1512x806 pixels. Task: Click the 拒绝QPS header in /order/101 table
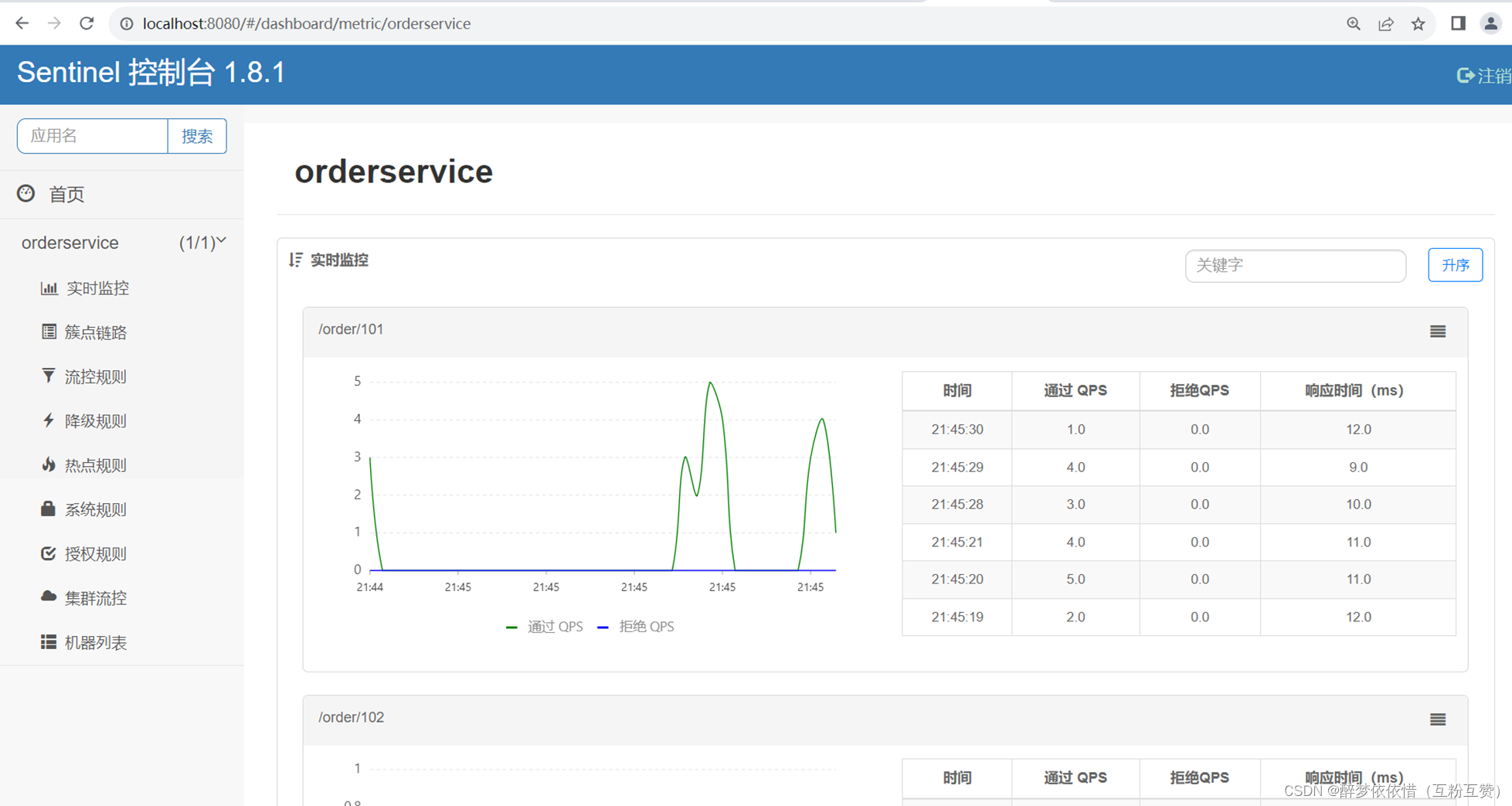[x=1199, y=391]
